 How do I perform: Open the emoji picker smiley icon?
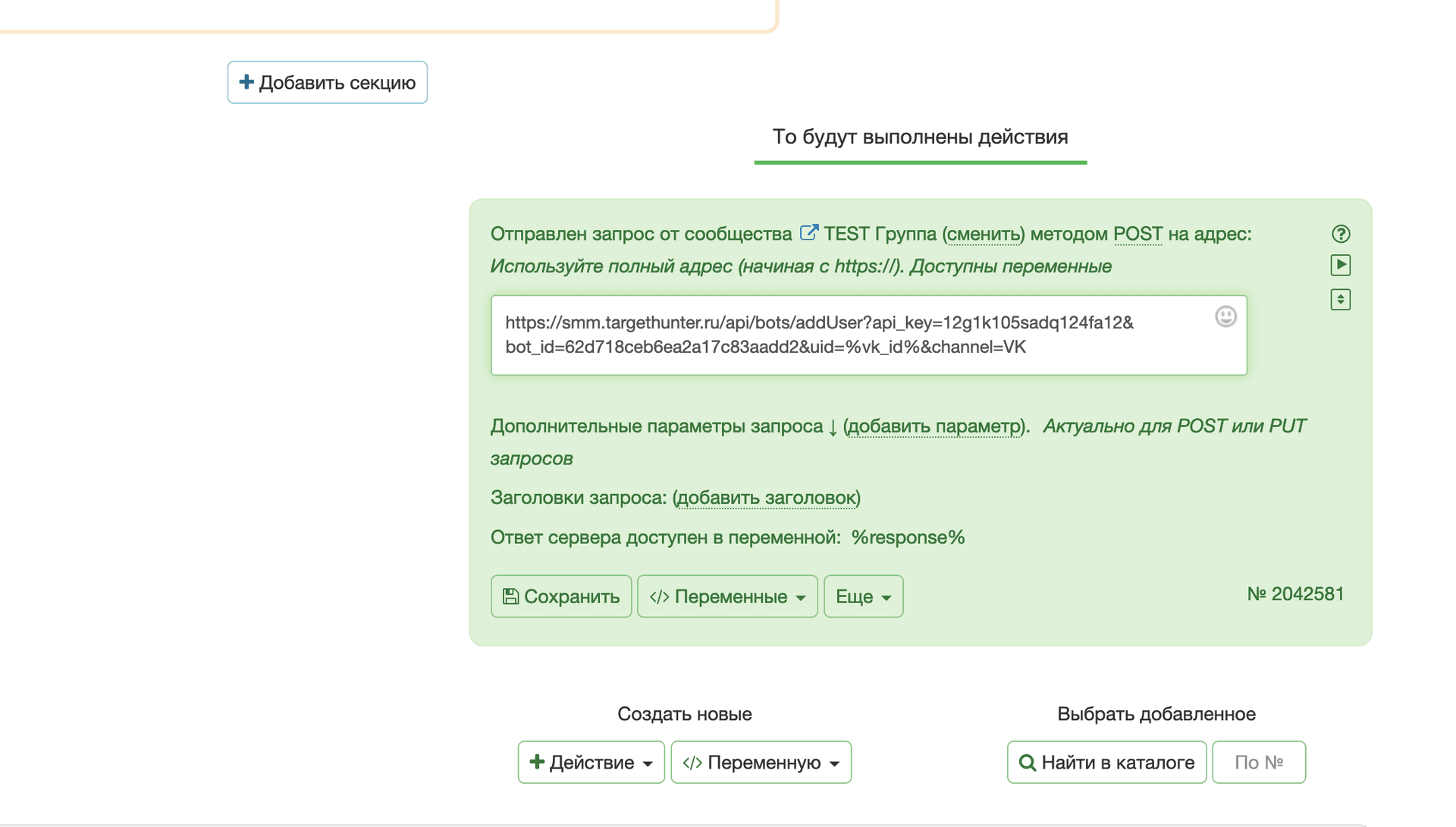pos(1225,316)
